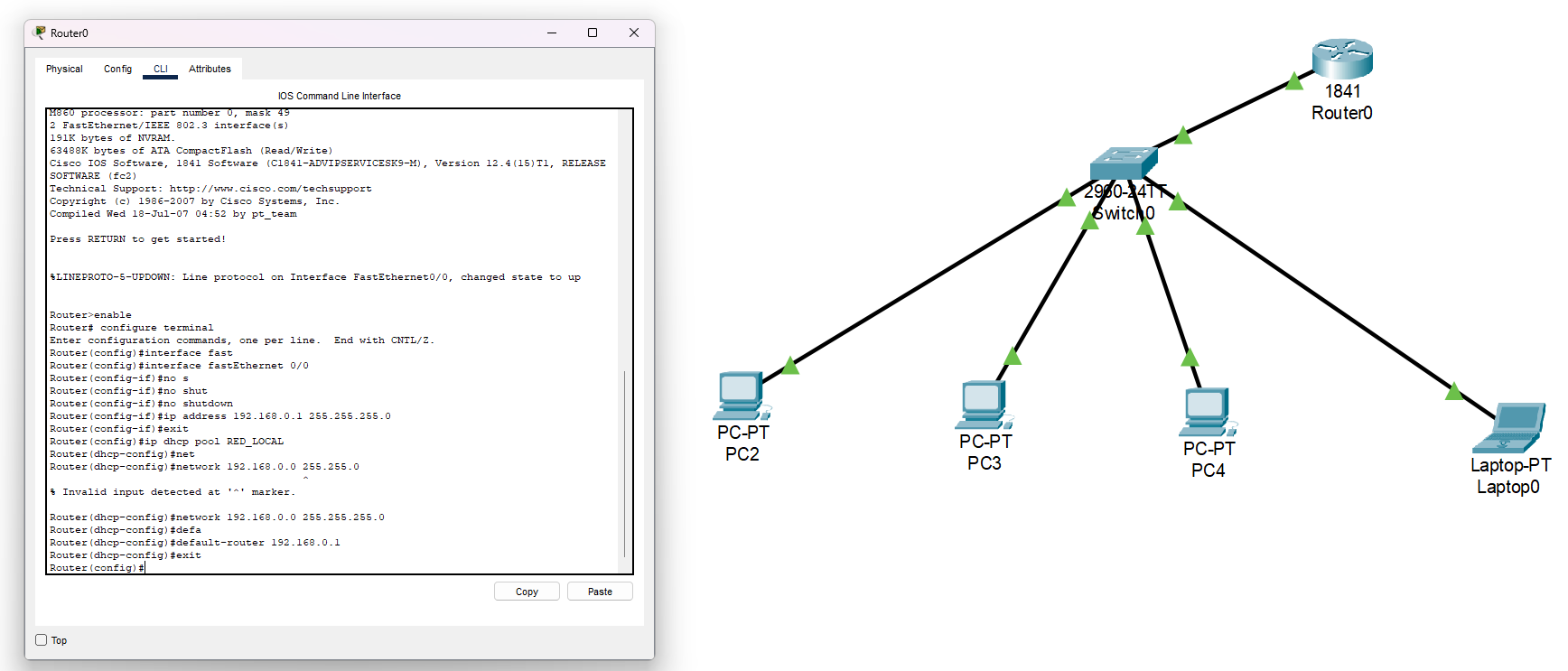Minimize the Router0 window
The width and height of the screenshot is (1568, 671).
tap(551, 33)
